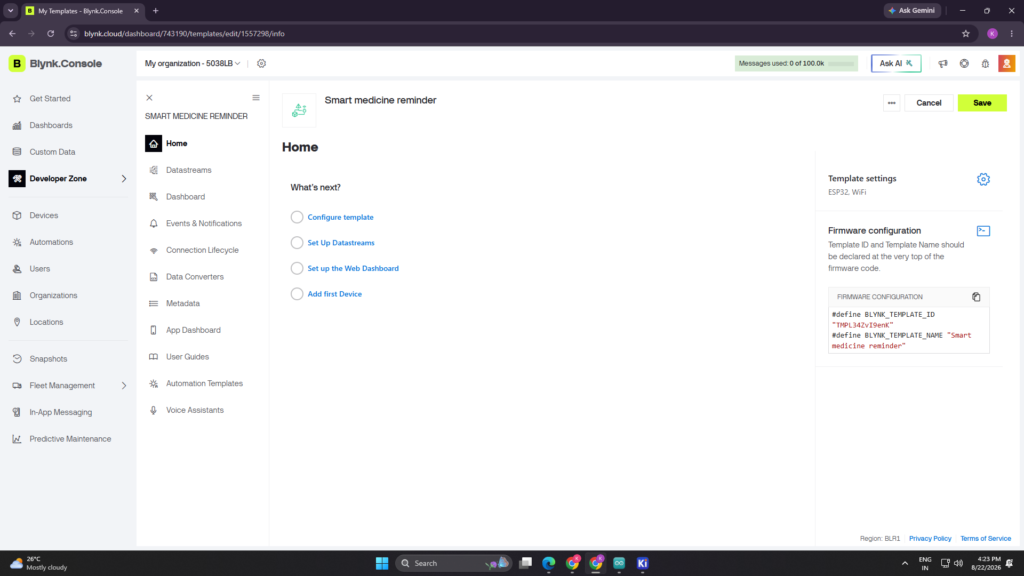This screenshot has height=576, width=1024.
Task: Collapse template menu with hamburger icon
Action: pyautogui.click(x=256, y=98)
